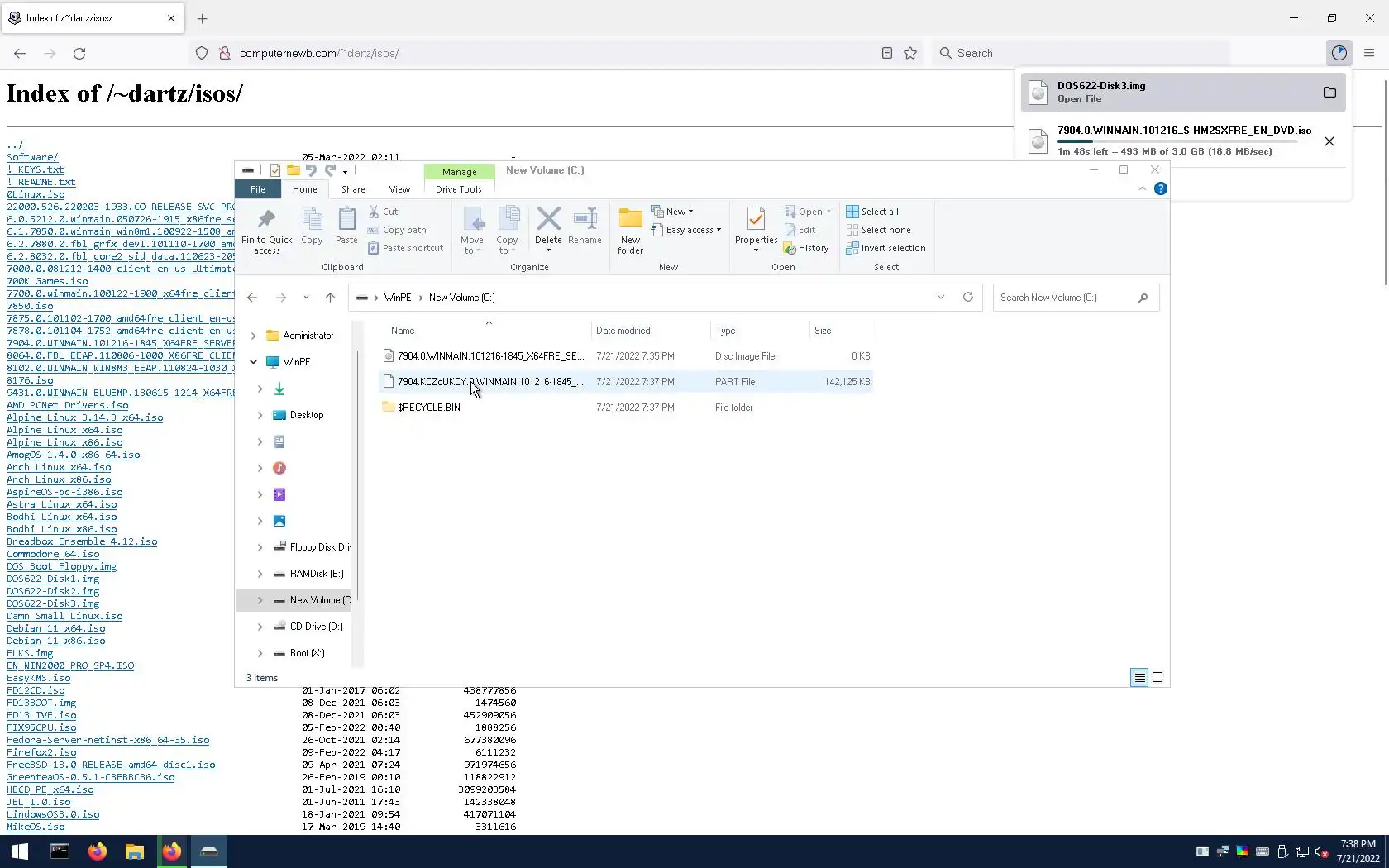The width and height of the screenshot is (1389, 868).
Task: Cancel the 7904.0.WINMAIN ISO download
Action: (x=1329, y=141)
